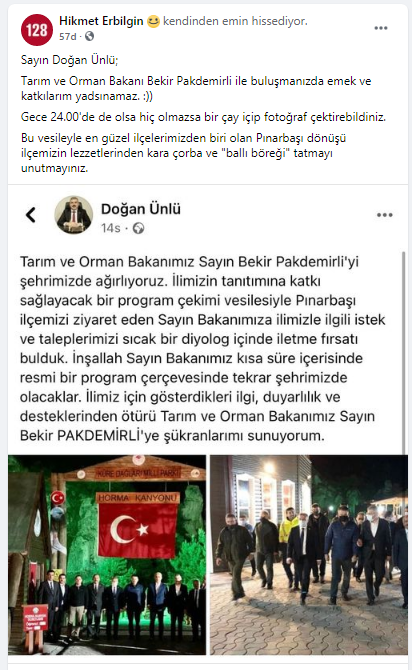Click the red 128 profile avatar
Image resolution: width=412 pixels, height=670 pixels.
(x=37, y=29)
